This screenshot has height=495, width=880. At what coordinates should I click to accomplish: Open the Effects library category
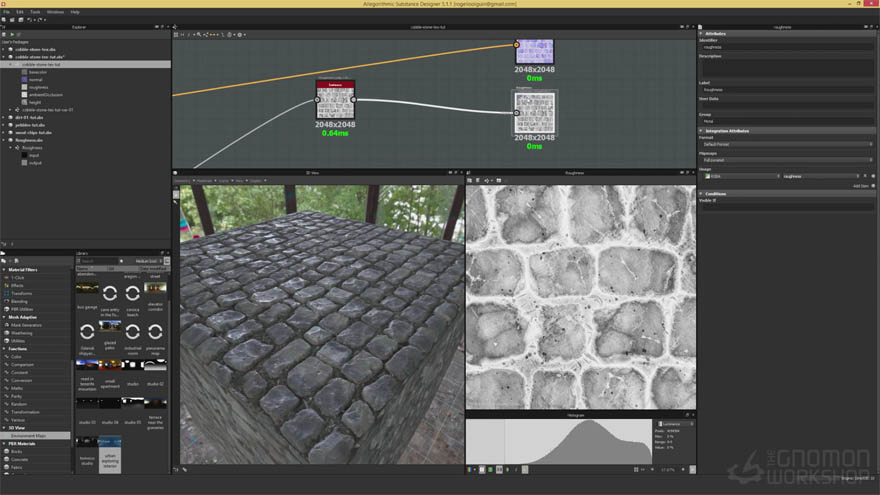point(17,286)
